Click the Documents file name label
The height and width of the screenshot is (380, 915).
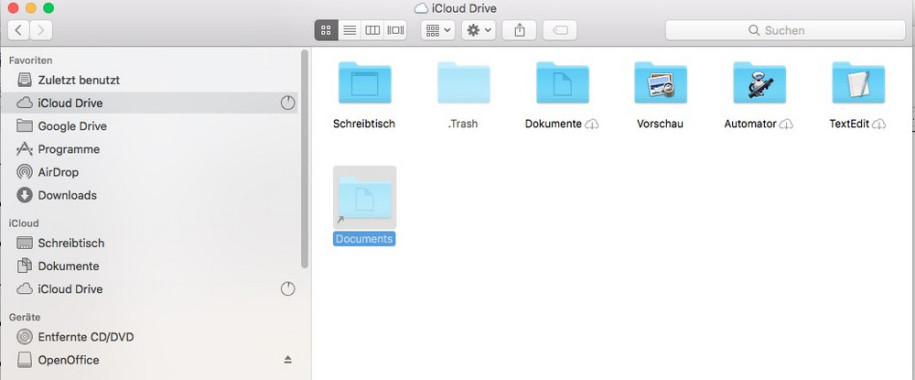pos(364,239)
